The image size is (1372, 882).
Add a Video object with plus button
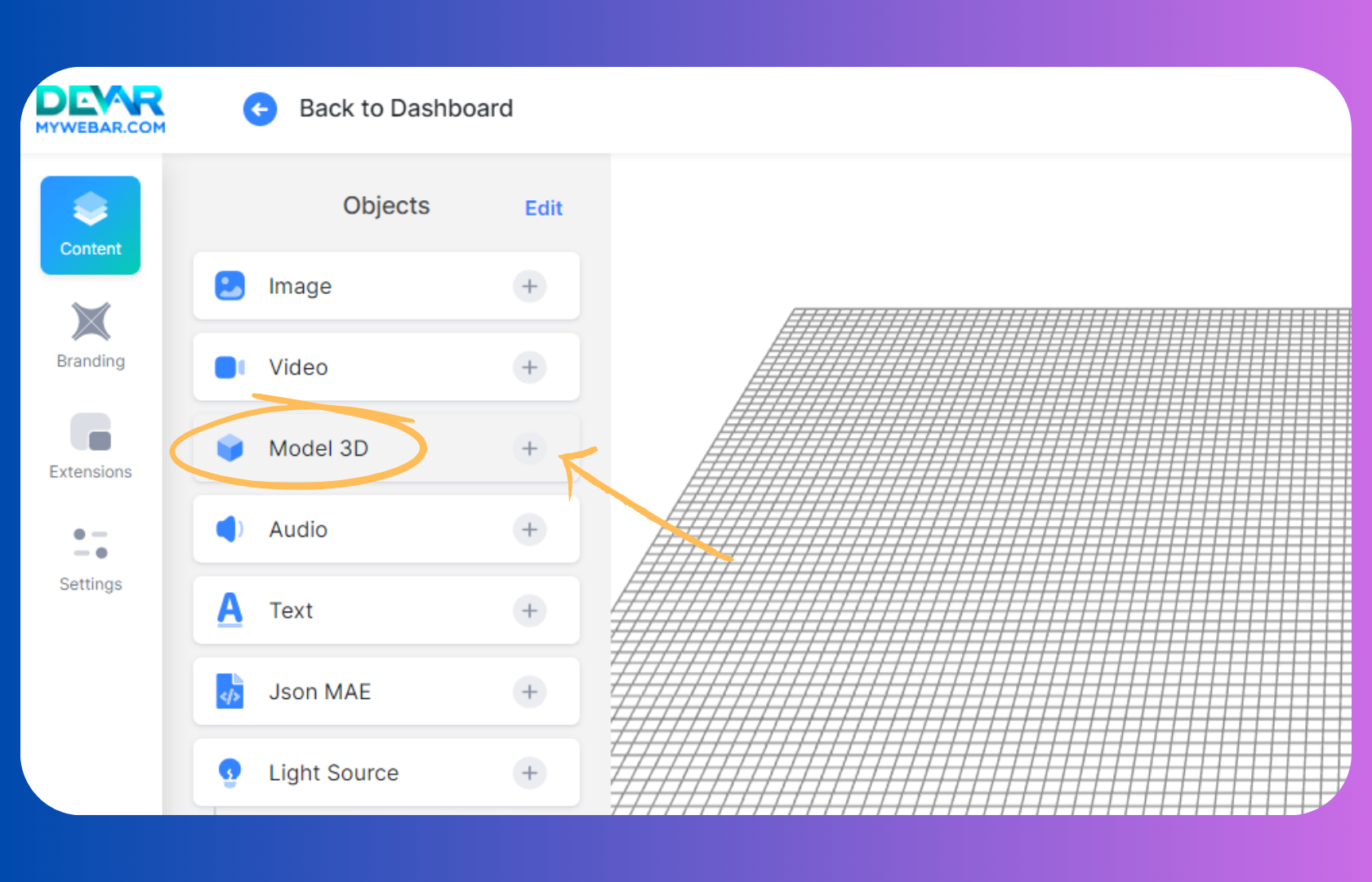[x=530, y=367]
